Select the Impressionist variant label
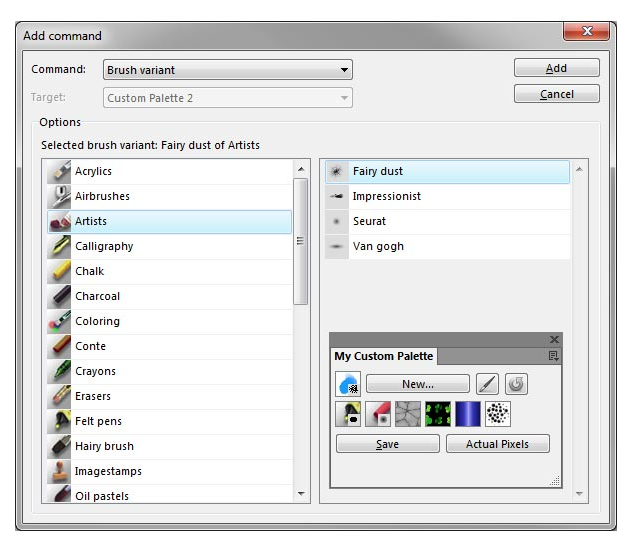This screenshot has height=541, width=626. 386,196
